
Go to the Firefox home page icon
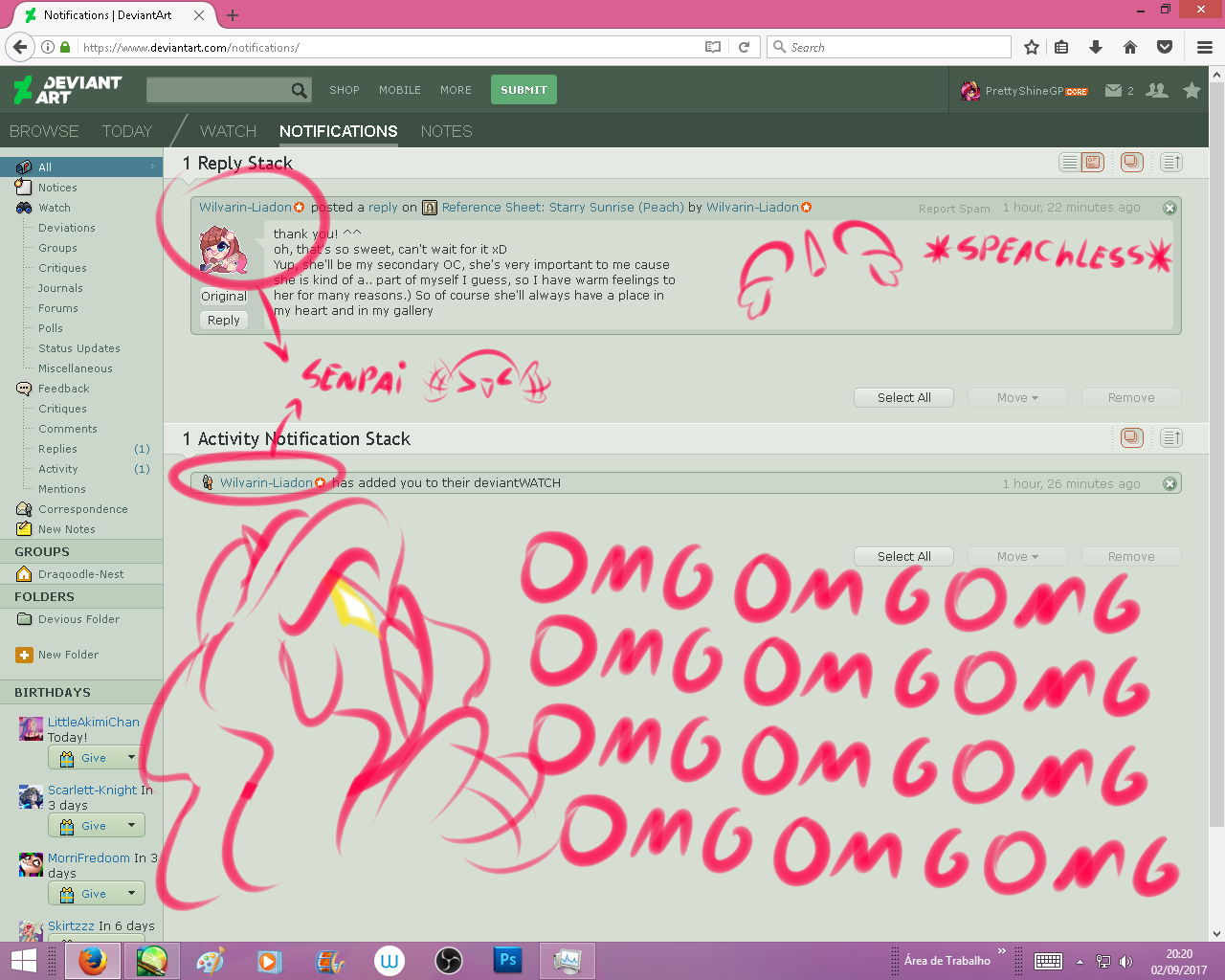(x=1130, y=47)
